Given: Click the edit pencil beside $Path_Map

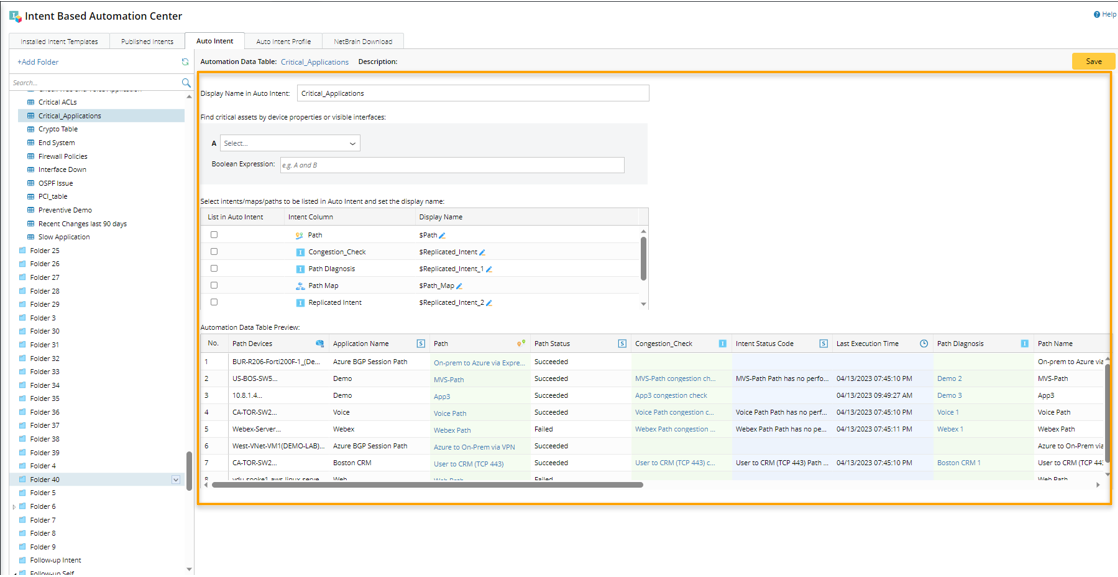Looking at the screenshot, I should coord(459,286).
